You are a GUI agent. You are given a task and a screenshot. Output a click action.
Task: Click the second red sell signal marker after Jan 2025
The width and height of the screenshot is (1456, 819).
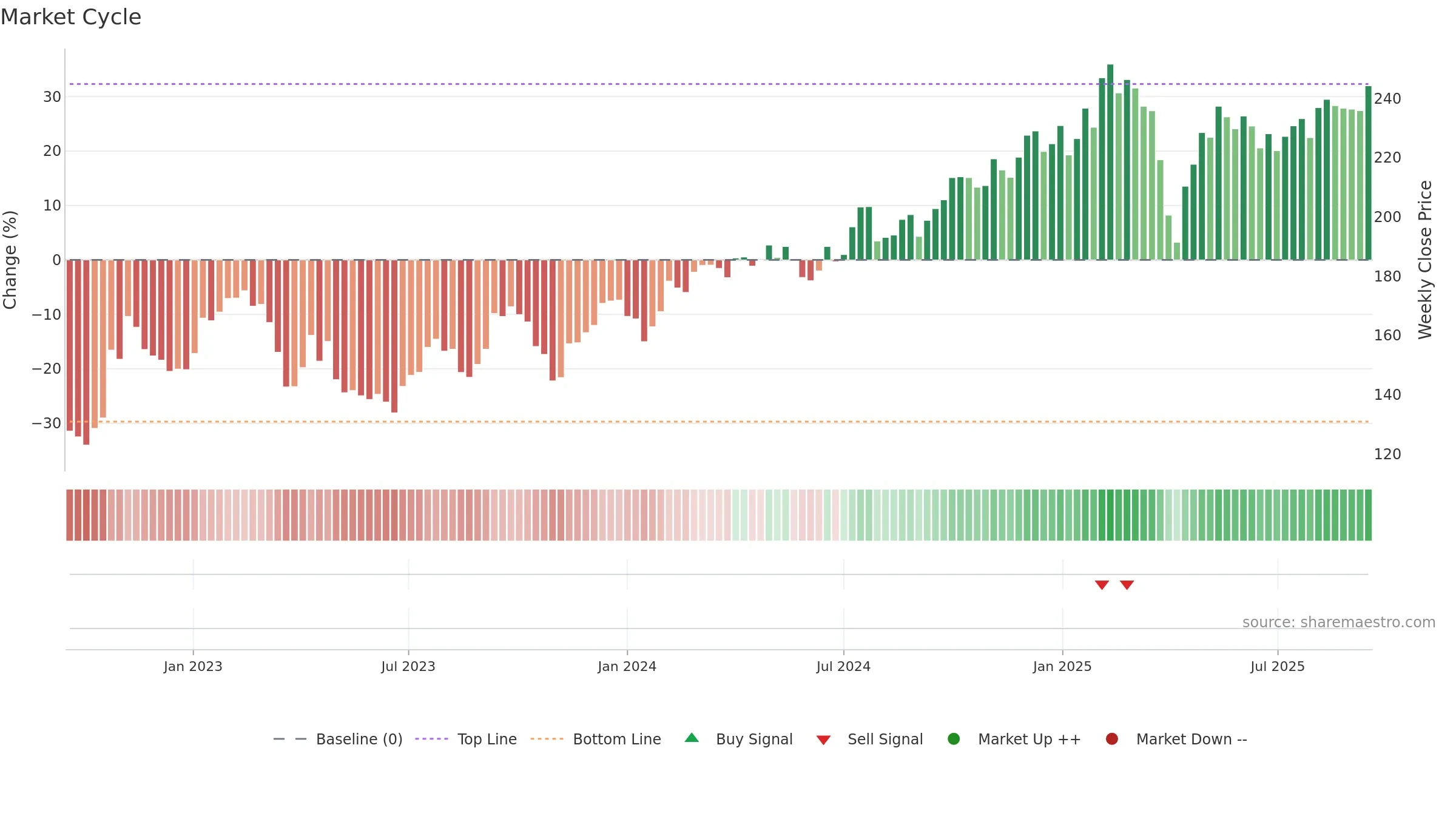(1127, 585)
